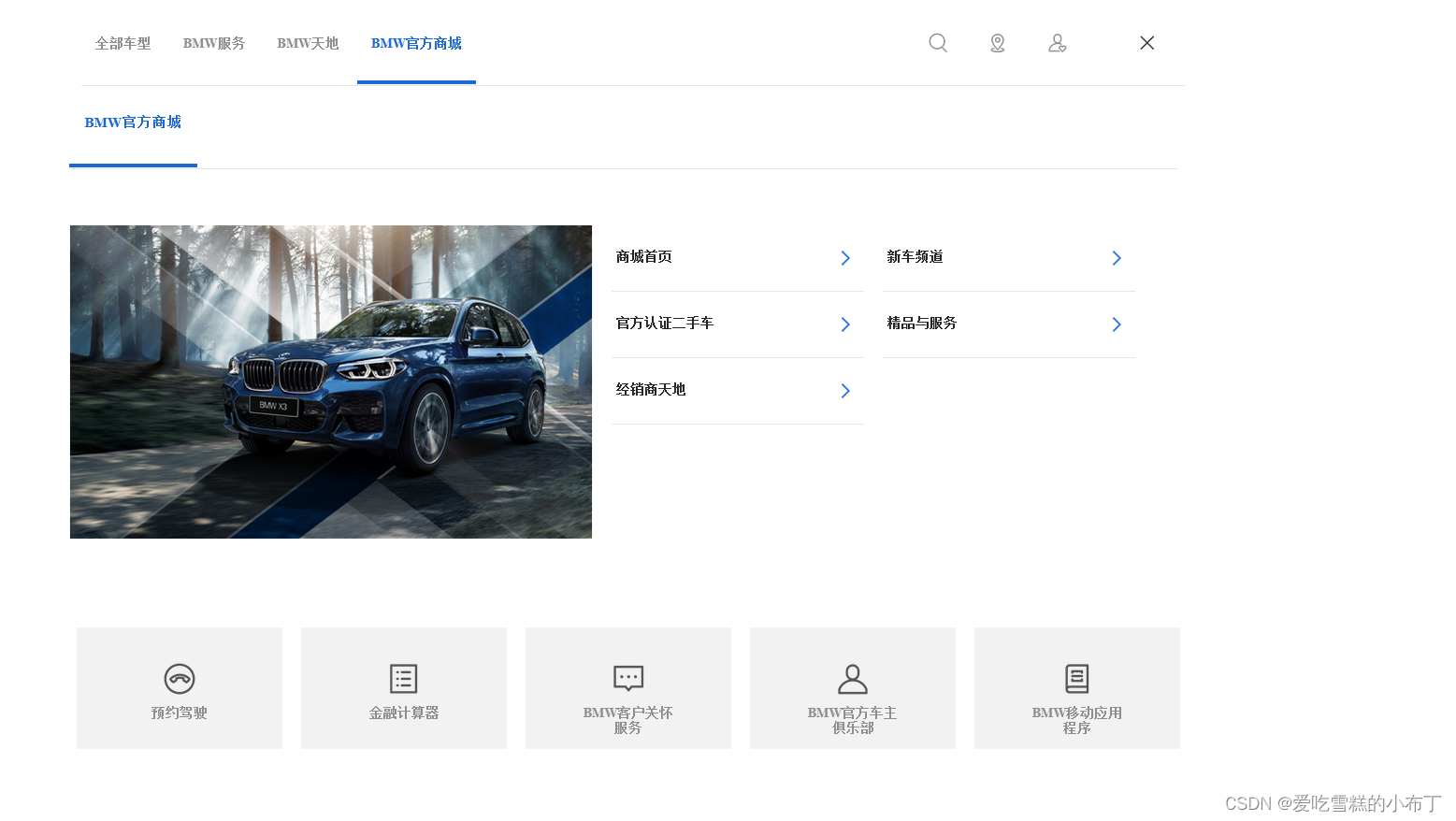Click the document icon for BMW移动应用程序

1077,678
